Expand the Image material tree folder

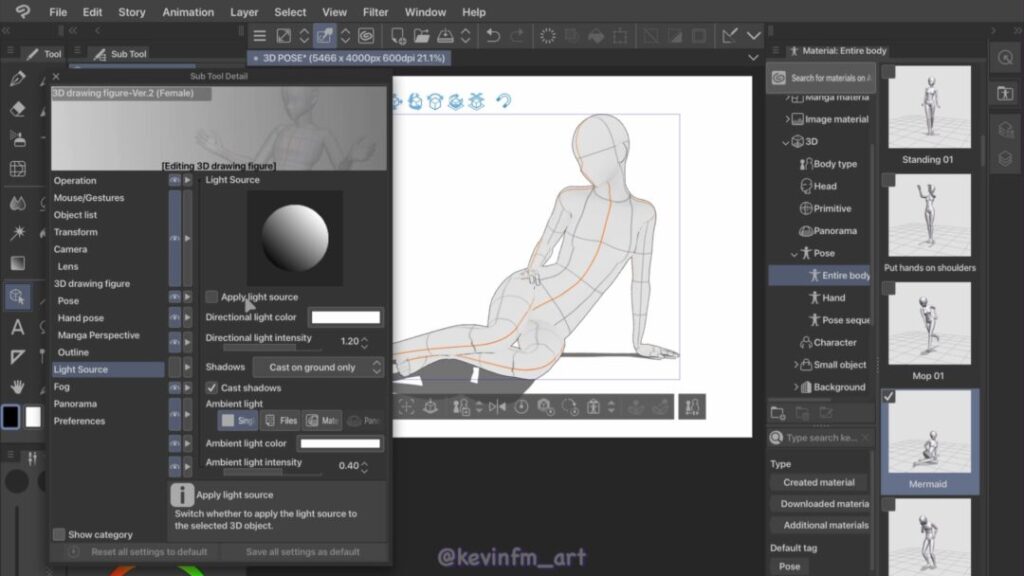(x=785, y=119)
